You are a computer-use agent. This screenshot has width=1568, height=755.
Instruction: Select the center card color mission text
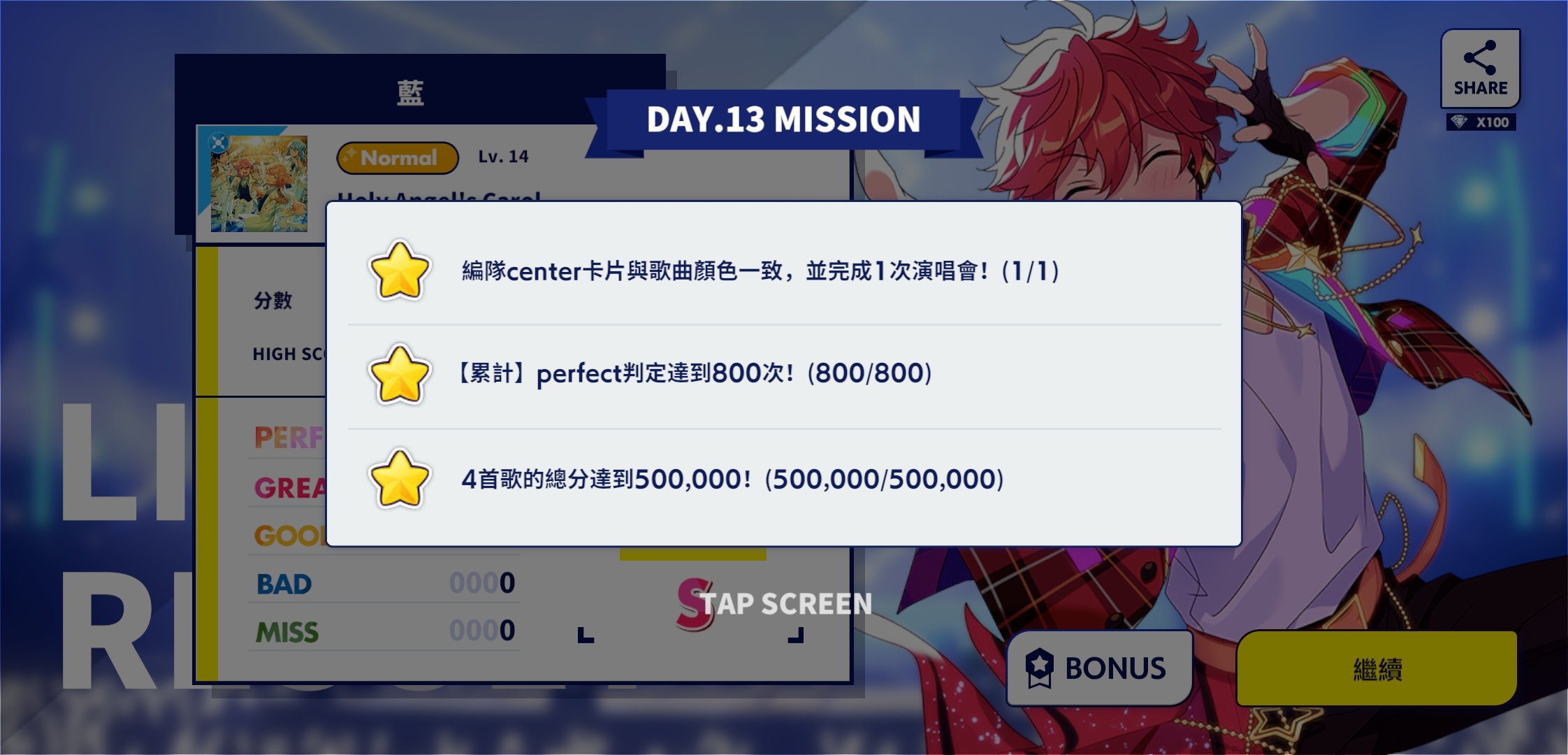pos(760,271)
